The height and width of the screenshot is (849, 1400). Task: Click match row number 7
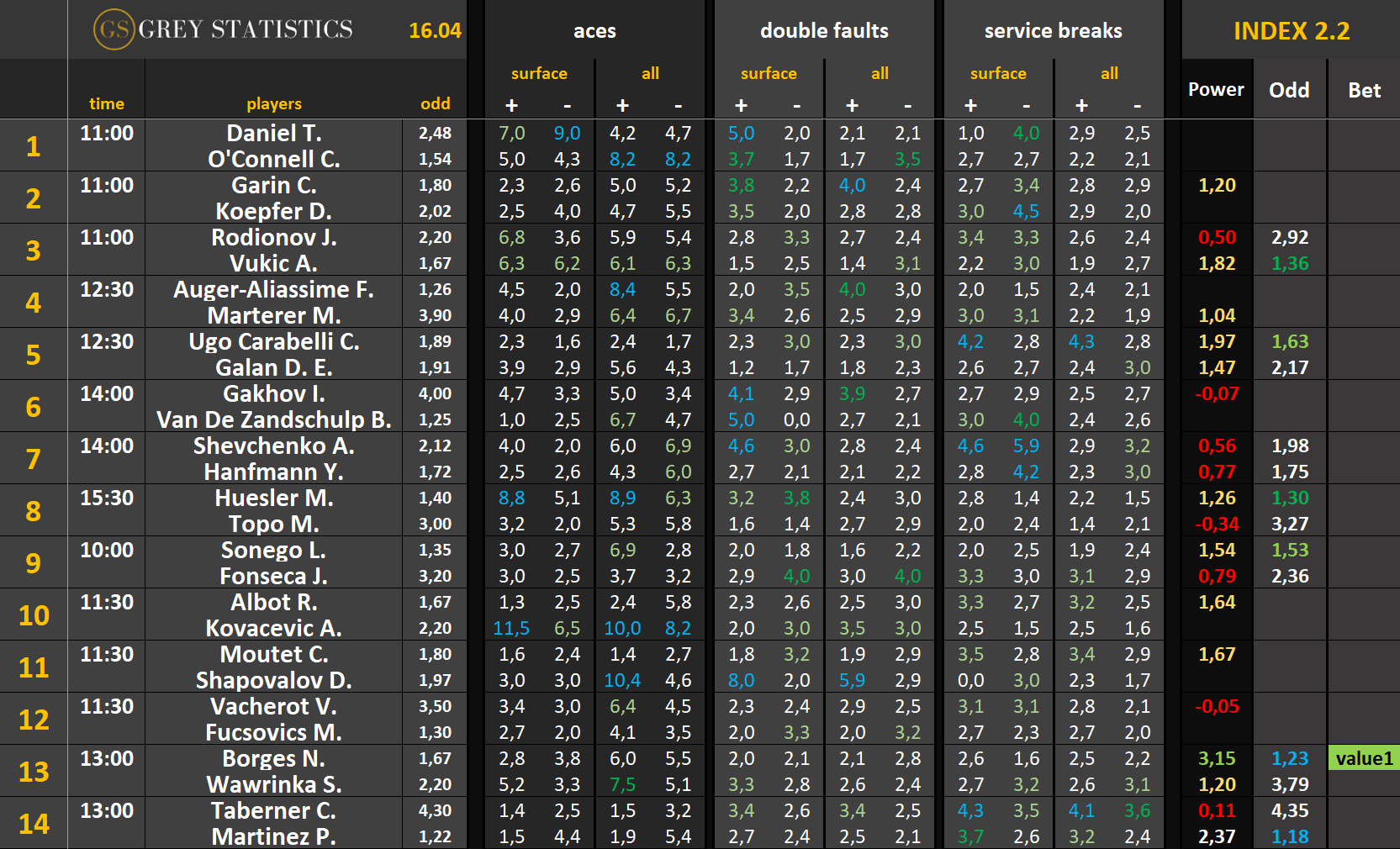34,459
